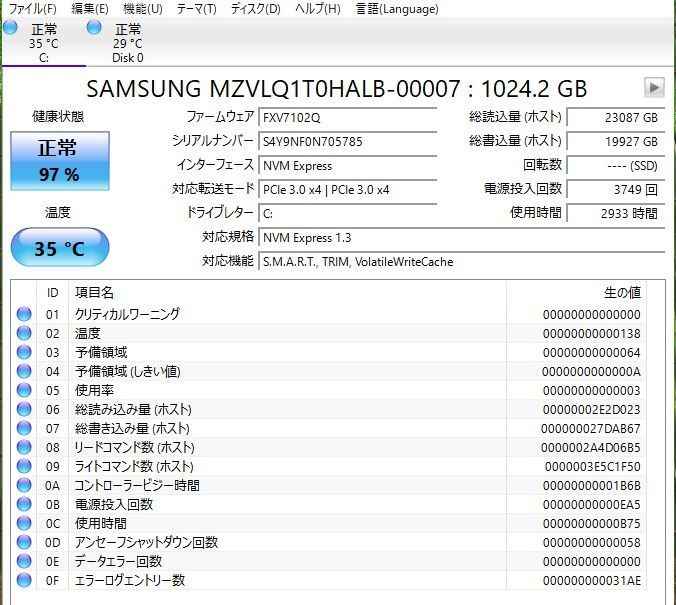This screenshot has height=605, width=676.
Task: Open the 言語(Language) menu
Action: click(x=397, y=9)
